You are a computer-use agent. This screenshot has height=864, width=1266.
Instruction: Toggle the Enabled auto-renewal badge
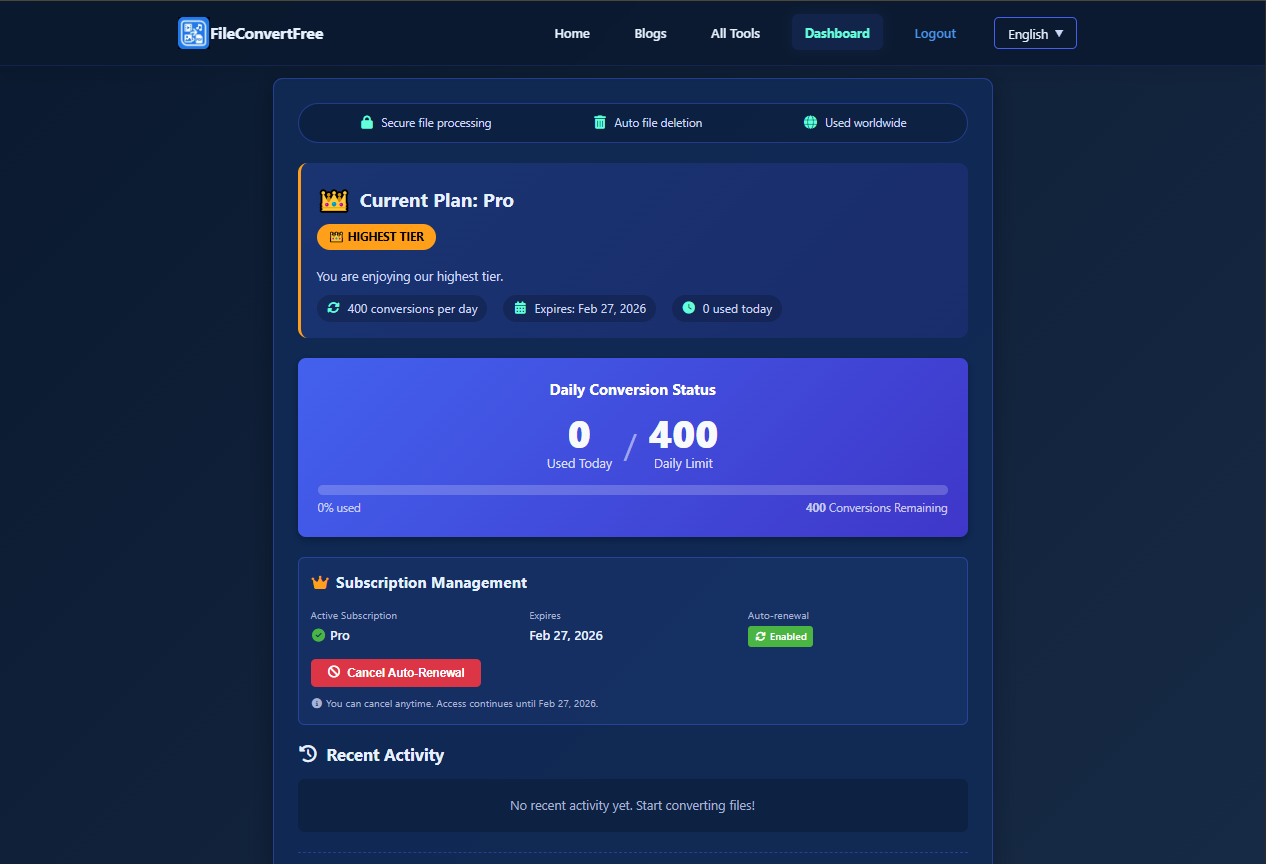[780, 636]
